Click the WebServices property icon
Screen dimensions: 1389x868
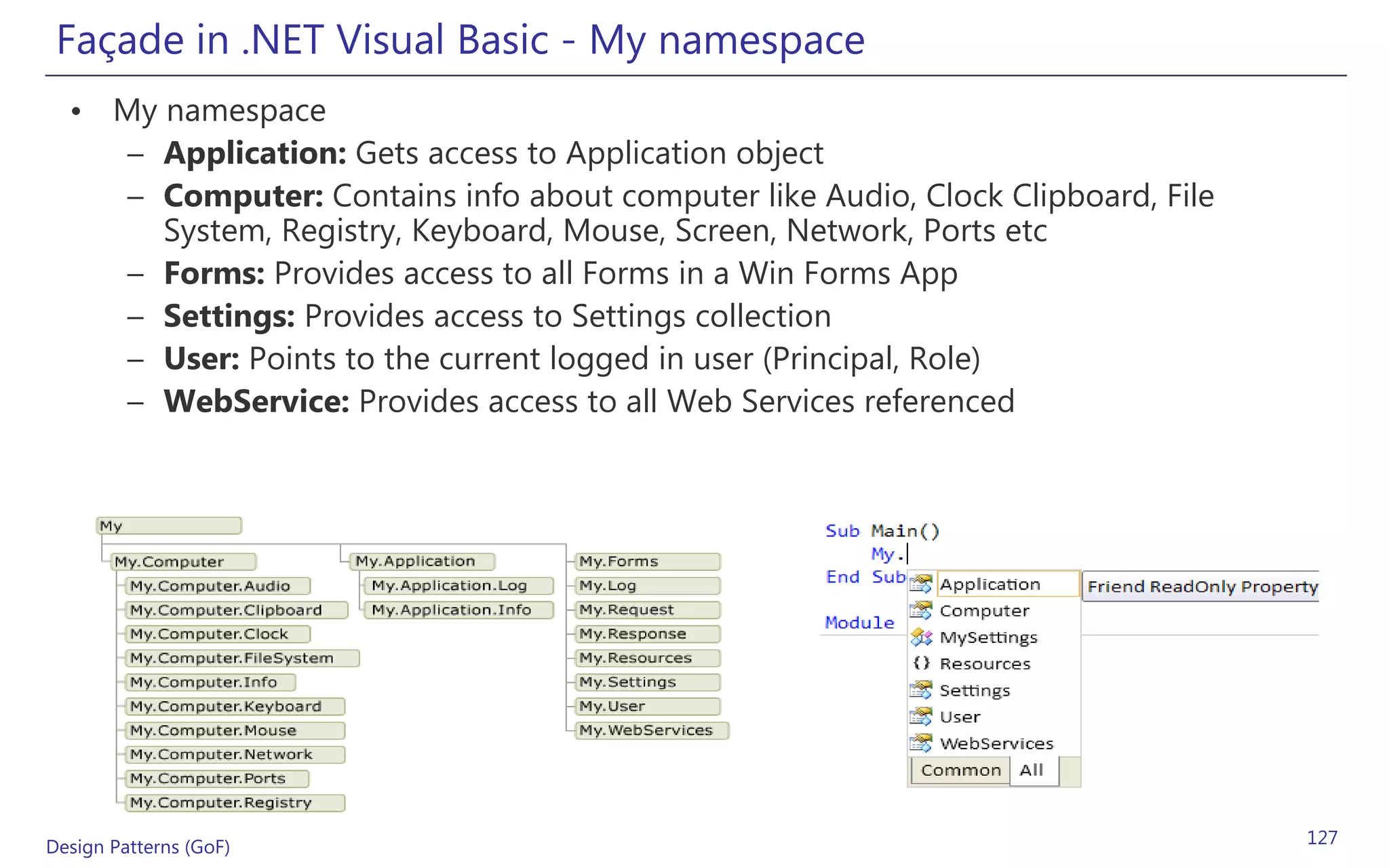(x=920, y=743)
